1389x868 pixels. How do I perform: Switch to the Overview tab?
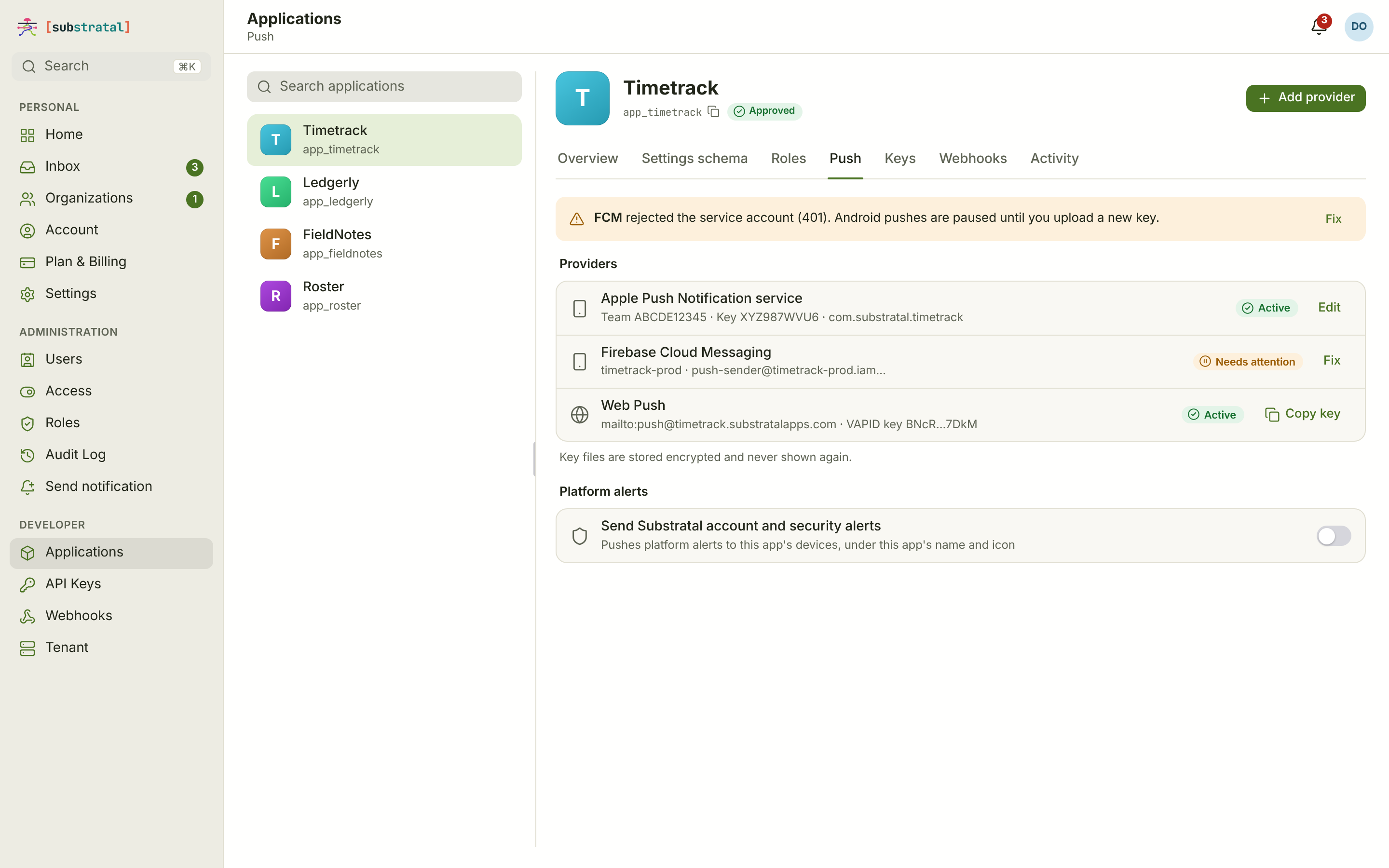[588, 159]
